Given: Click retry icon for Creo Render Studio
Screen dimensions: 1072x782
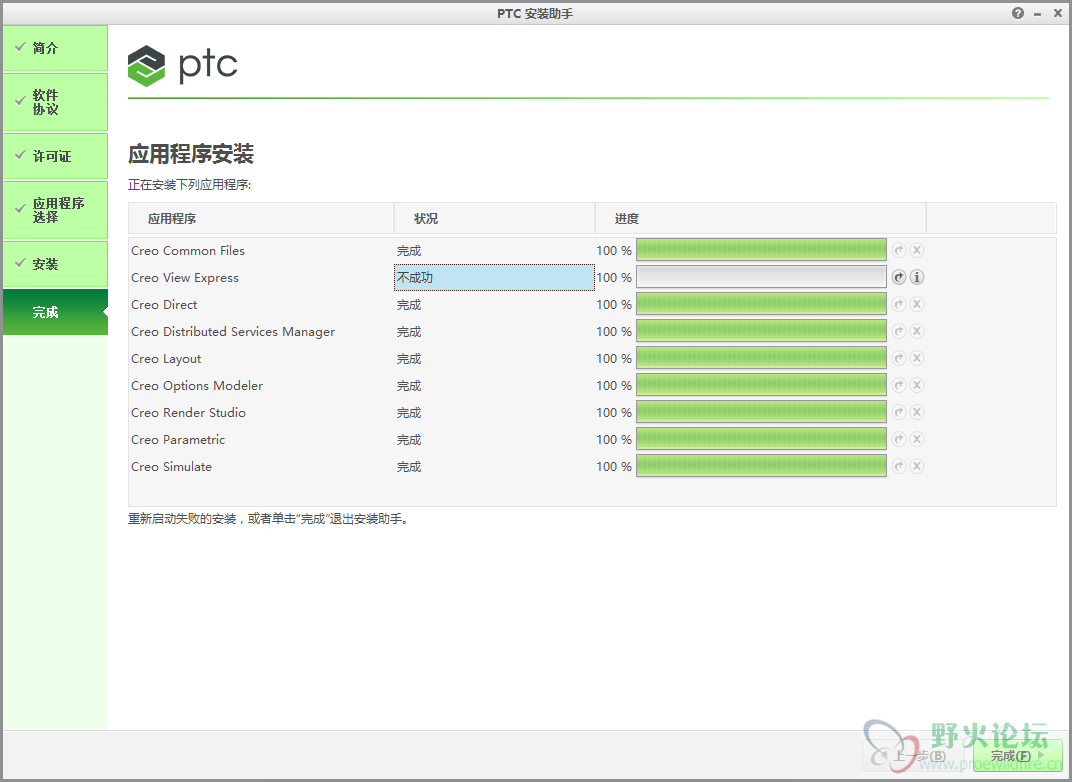Looking at the screenshot, I should point(899,412).
